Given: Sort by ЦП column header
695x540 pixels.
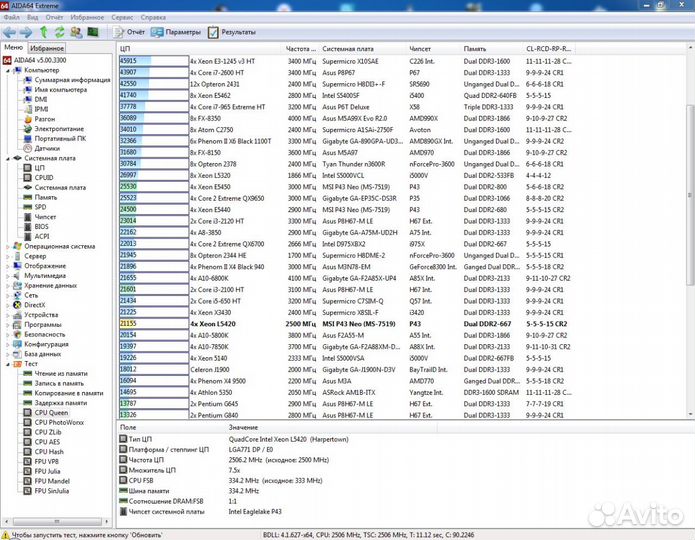Looking at the screenshot, I should tap(199, 49).
